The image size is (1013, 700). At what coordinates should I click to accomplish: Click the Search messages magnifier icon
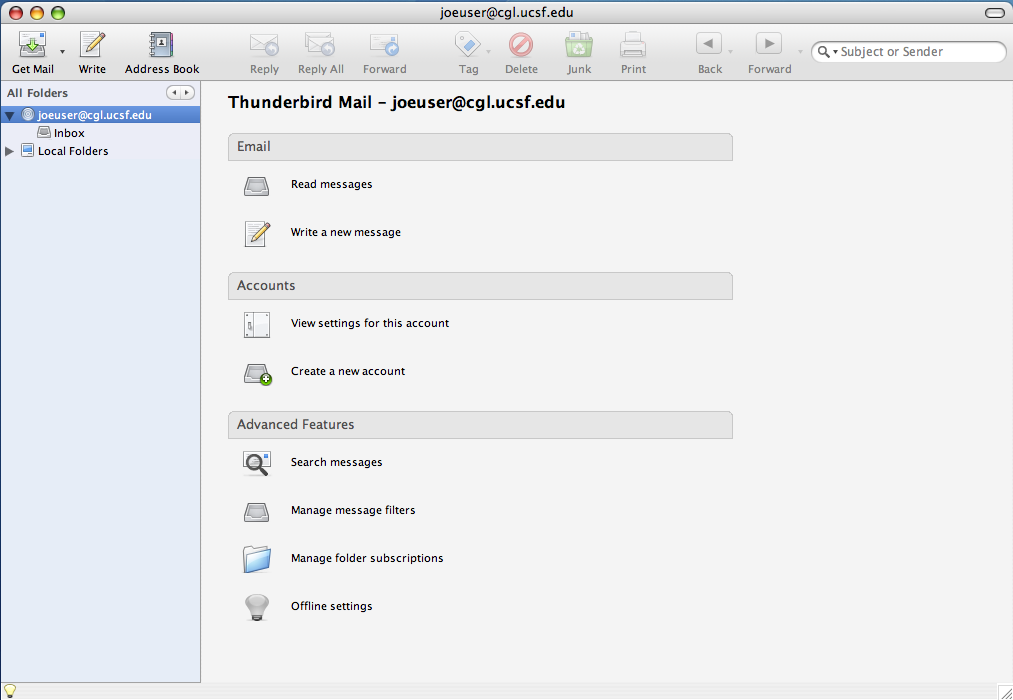(257, 464)
